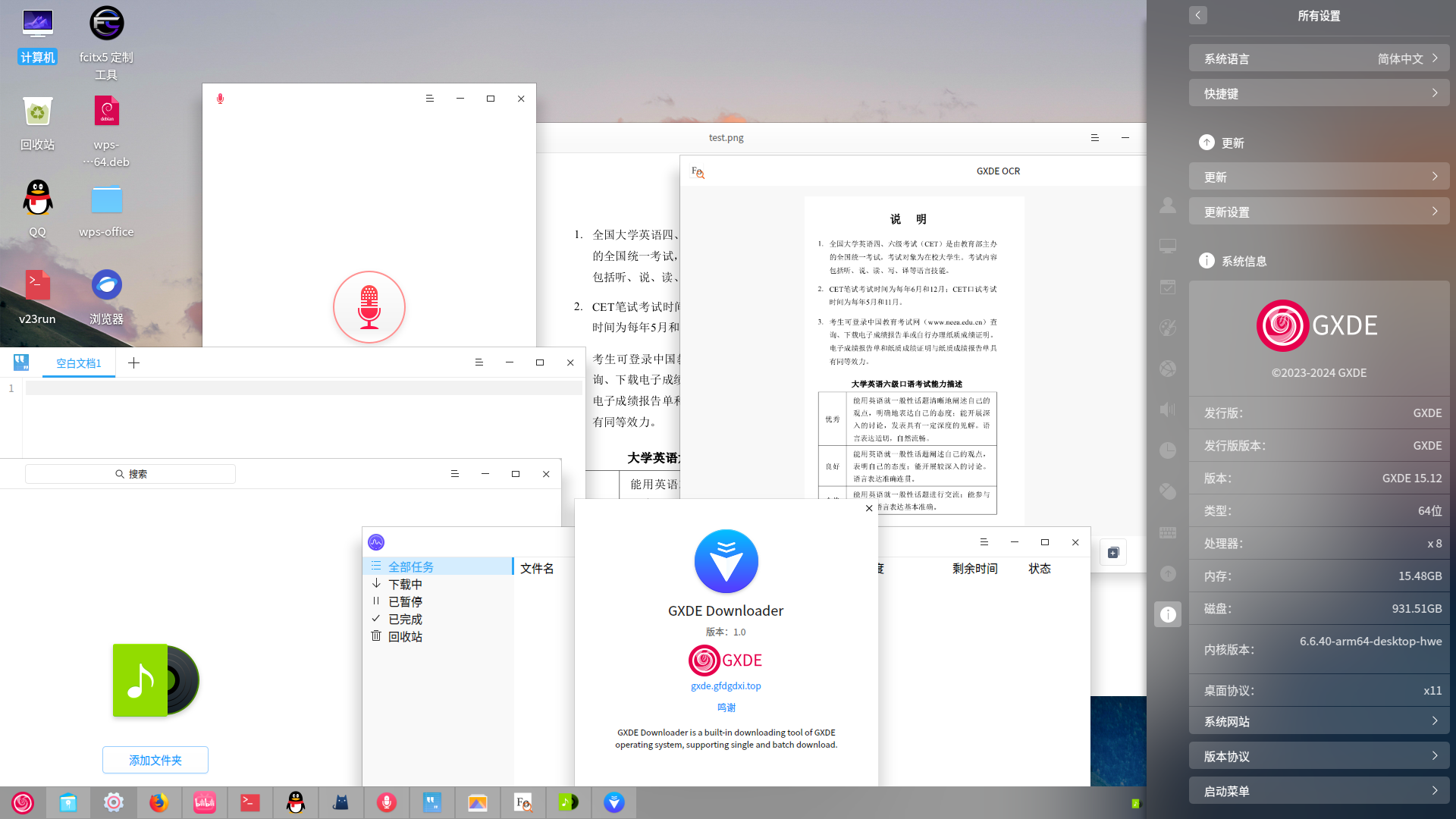The height and width of the screenshot is (819, 1456).
Task: Switch to image viewer in the taskbar
Action: 478,802
